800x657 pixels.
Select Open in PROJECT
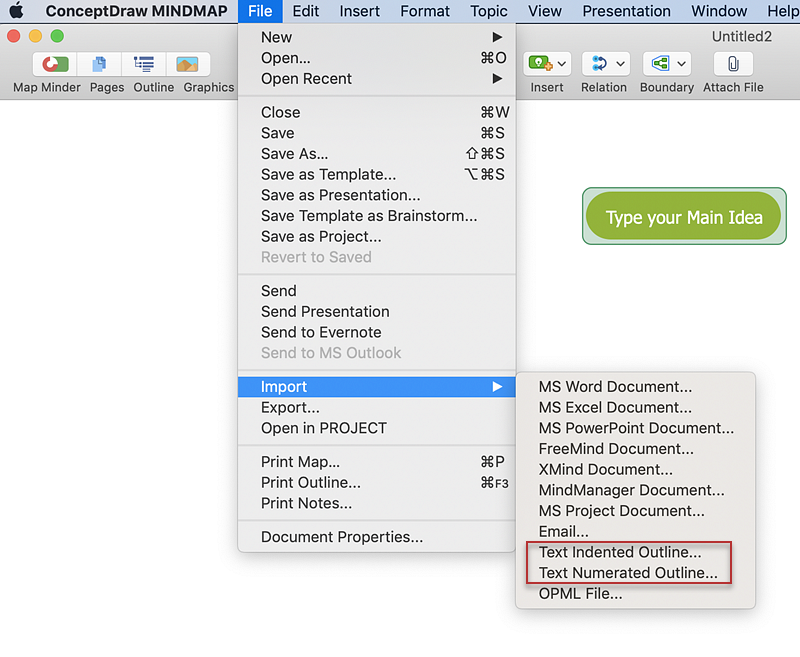click(x=377, y=428)
